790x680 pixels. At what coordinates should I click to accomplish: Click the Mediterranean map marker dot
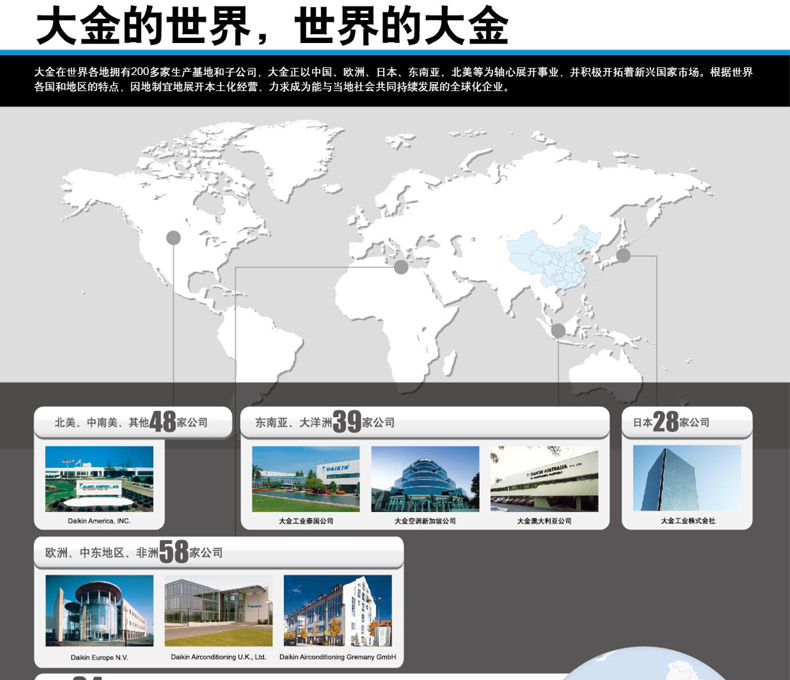click(401, 267)
